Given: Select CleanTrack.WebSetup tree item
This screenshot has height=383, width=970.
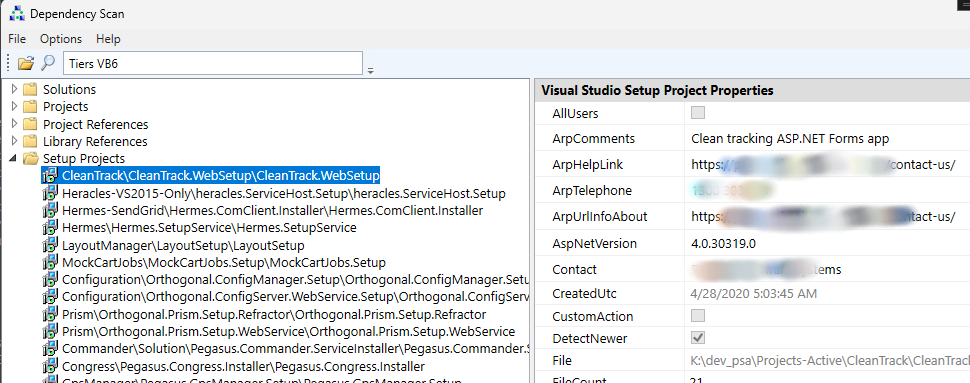Looking at the screenshot, I should click(221, 176).
